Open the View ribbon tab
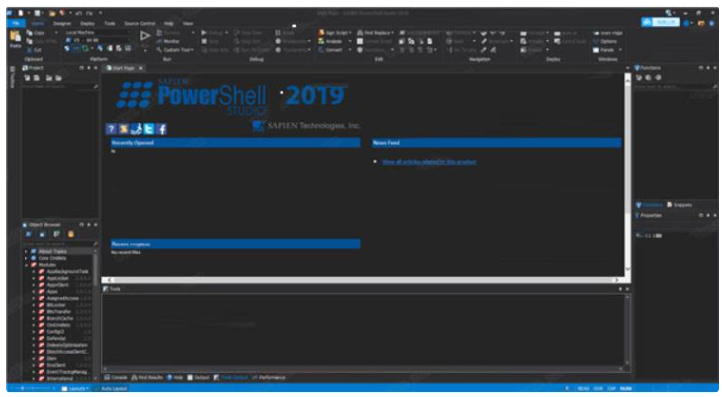 (188, 23)
